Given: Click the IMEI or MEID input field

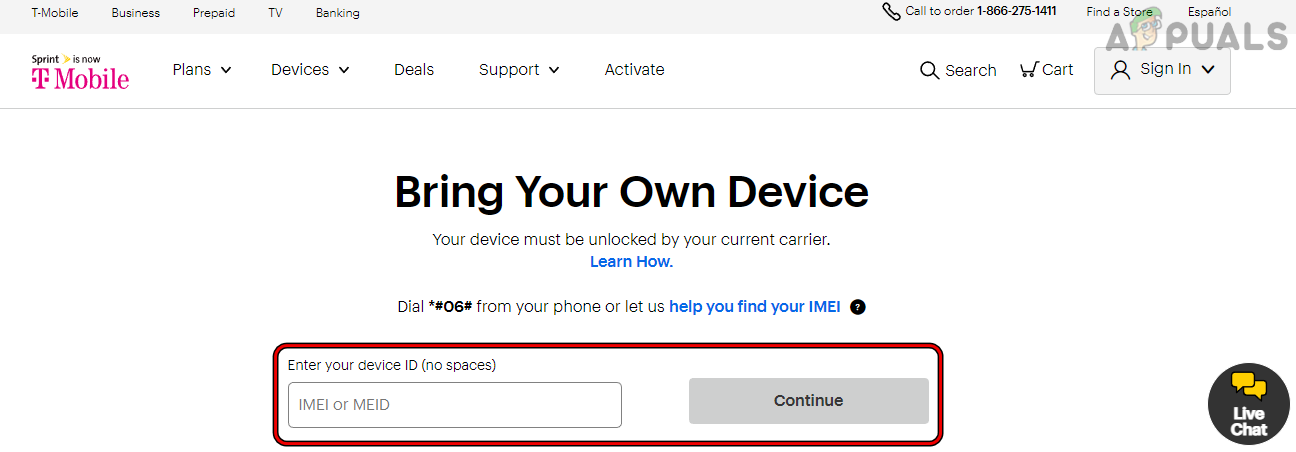Looking at the screenshot, I should point(455,405).
